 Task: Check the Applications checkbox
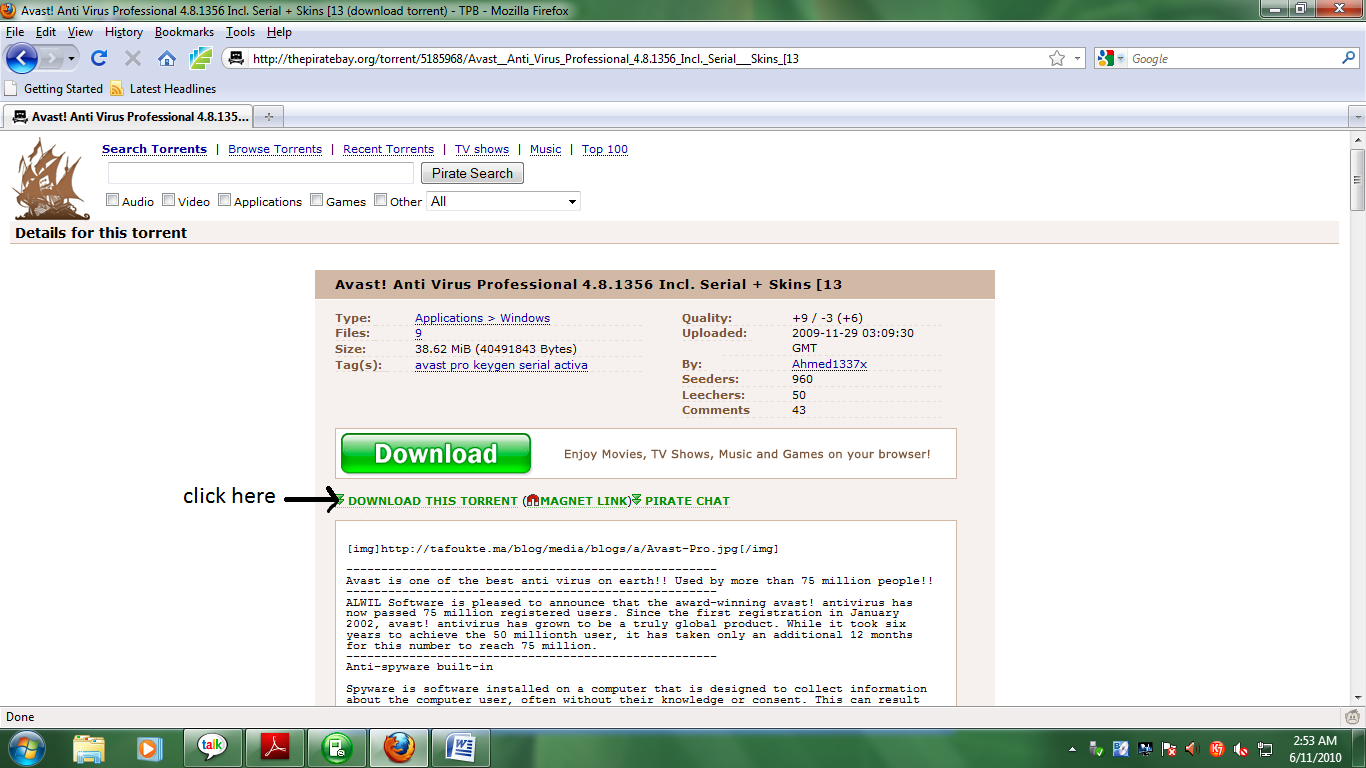pyautogui.click(x=225, y=200)
